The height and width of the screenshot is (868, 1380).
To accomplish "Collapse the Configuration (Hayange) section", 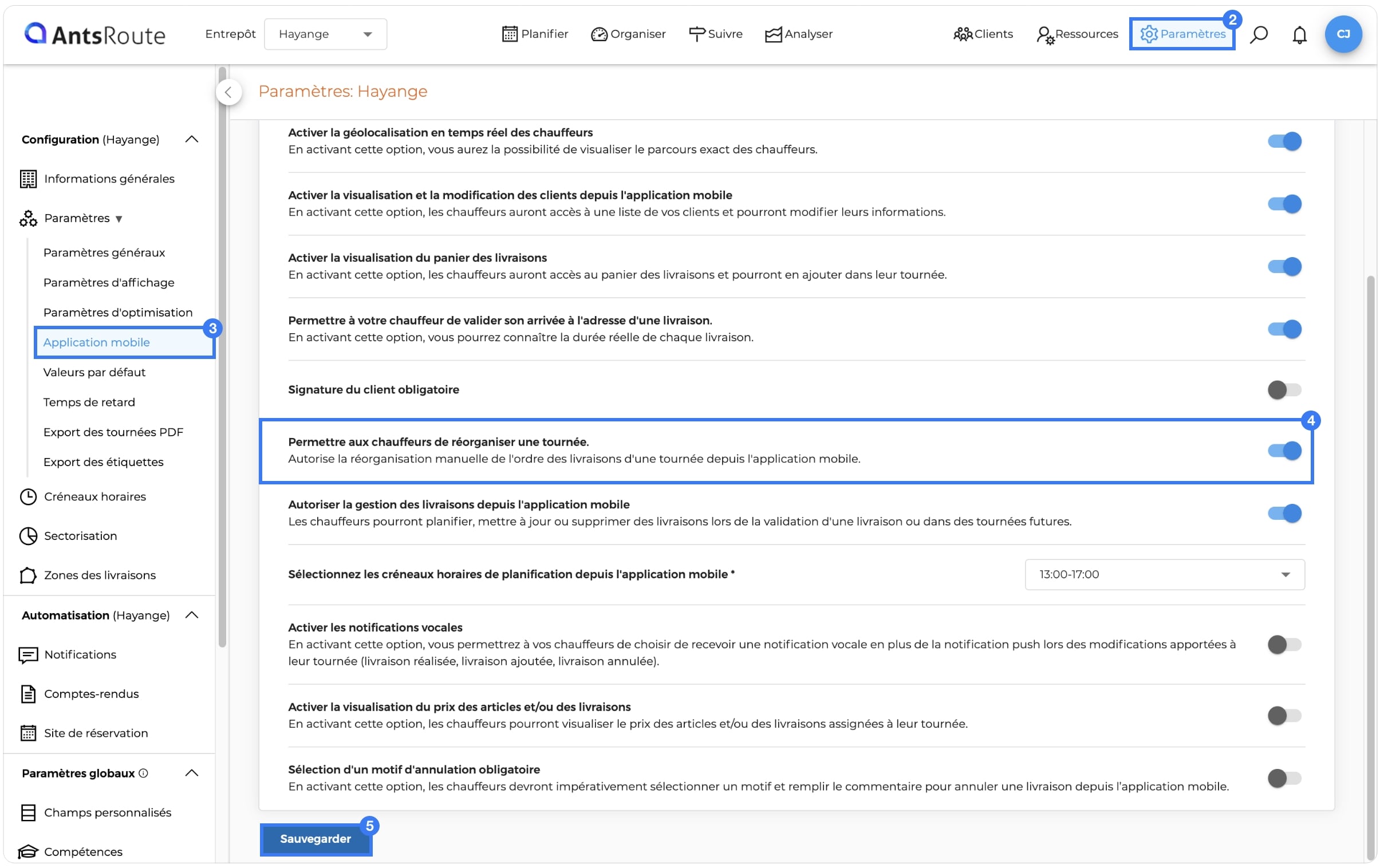I will pos(192,139).
